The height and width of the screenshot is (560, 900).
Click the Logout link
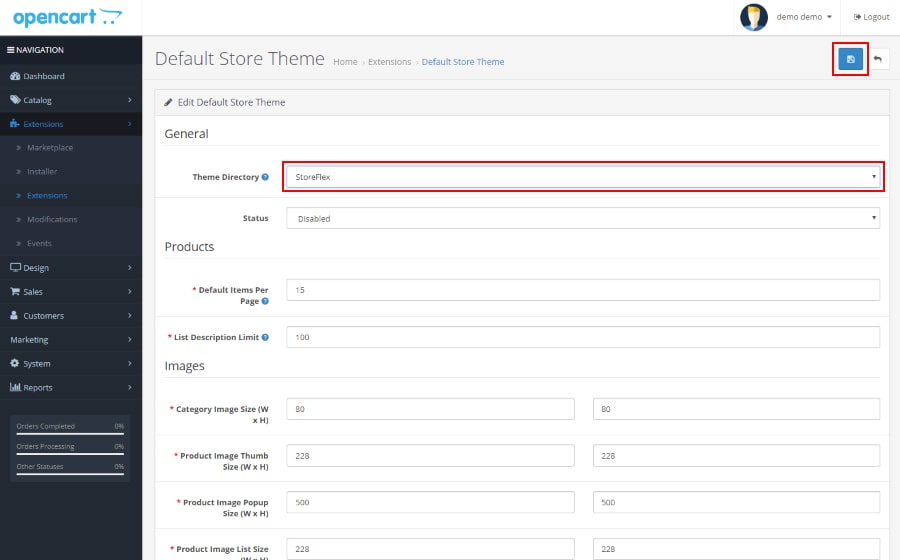click(x=871, y=17)
